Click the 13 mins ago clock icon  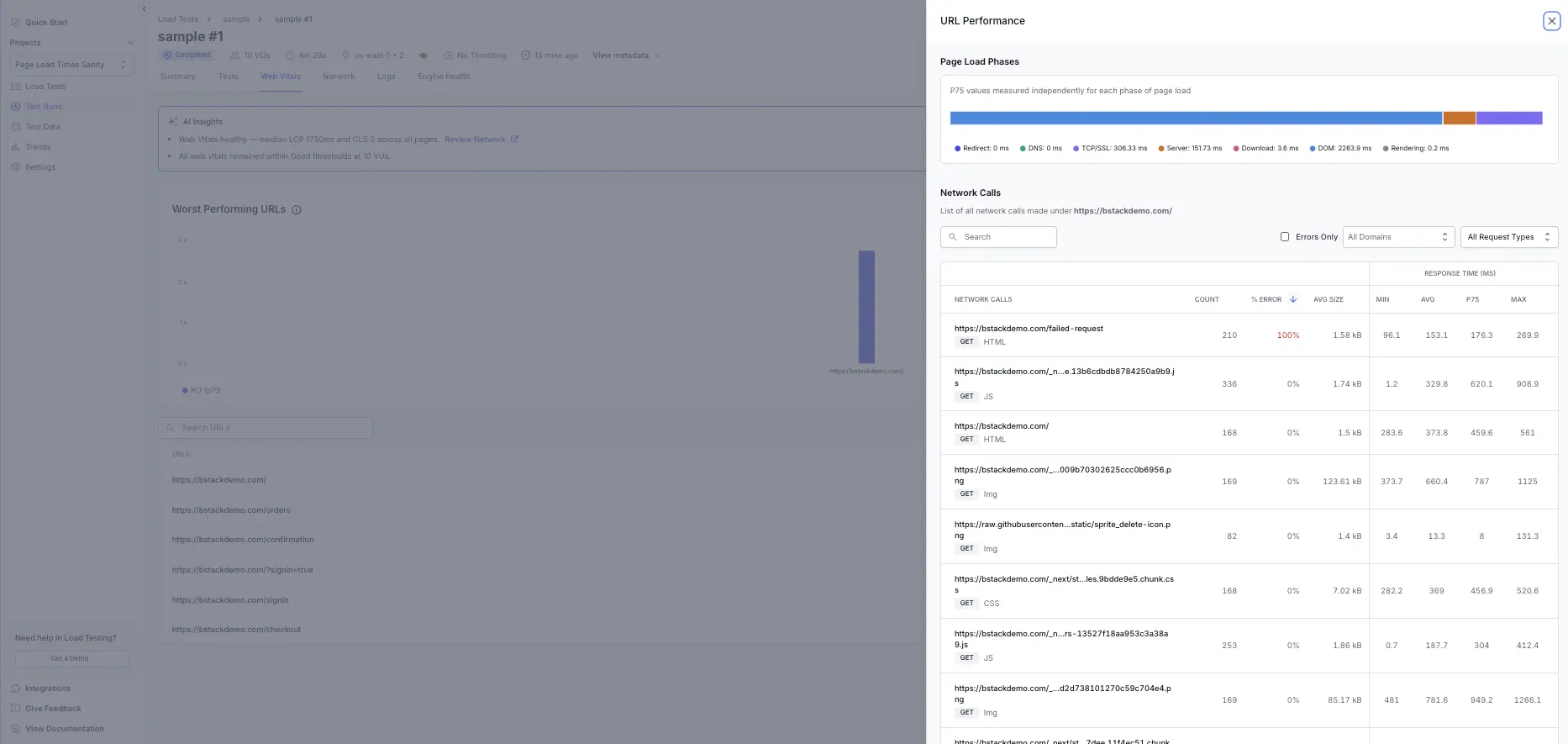coord(525,55)
